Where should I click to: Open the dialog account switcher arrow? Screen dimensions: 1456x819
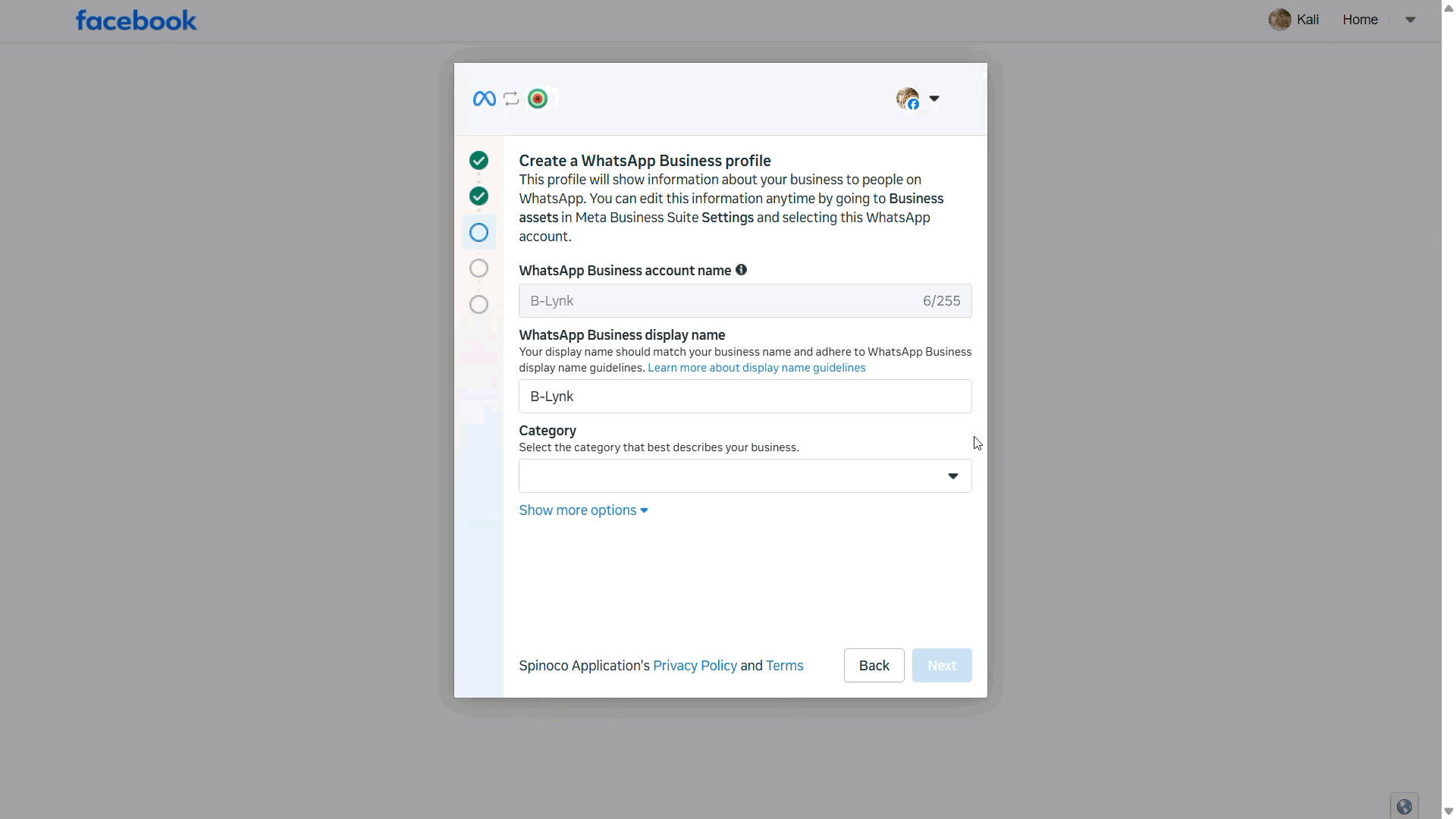934,99
